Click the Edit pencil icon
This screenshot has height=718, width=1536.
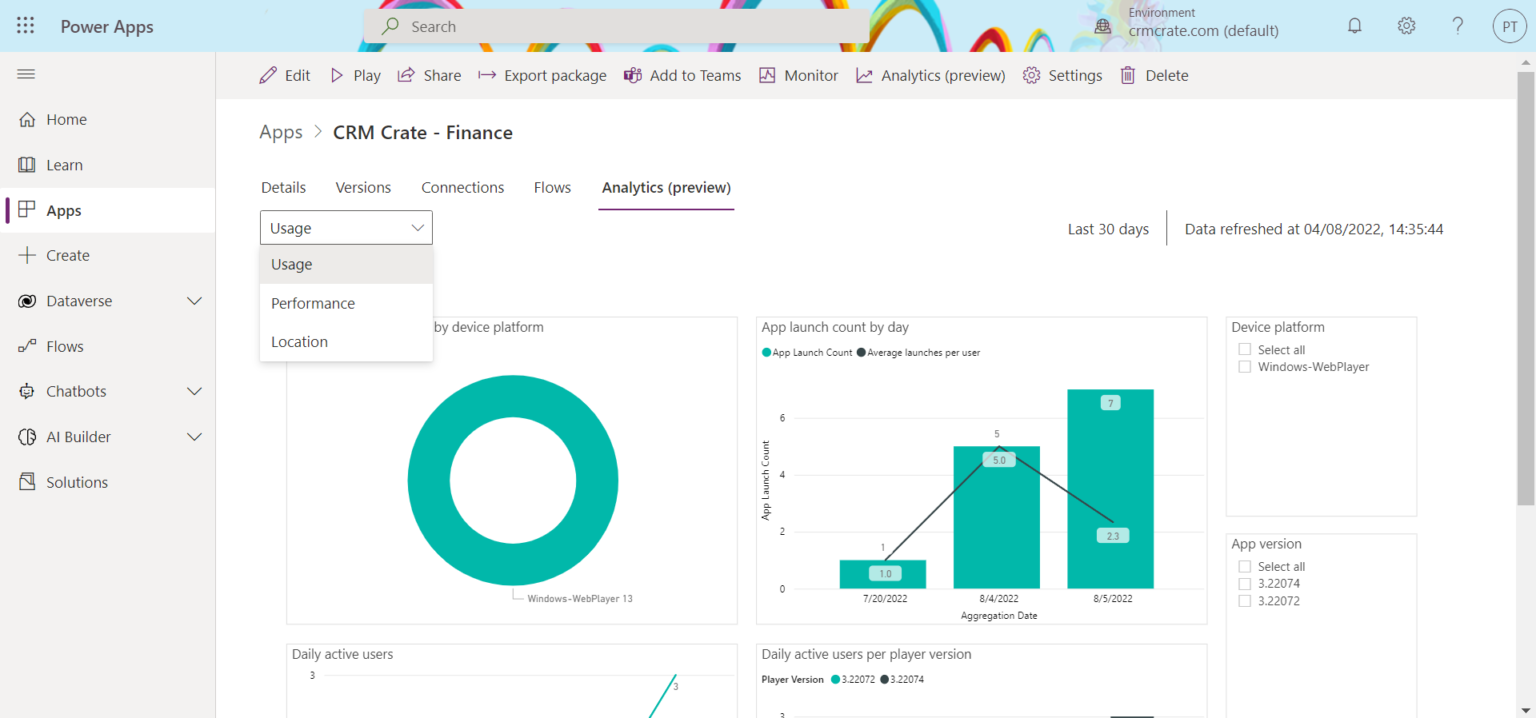pyautogui.click(x=268, y=74)
